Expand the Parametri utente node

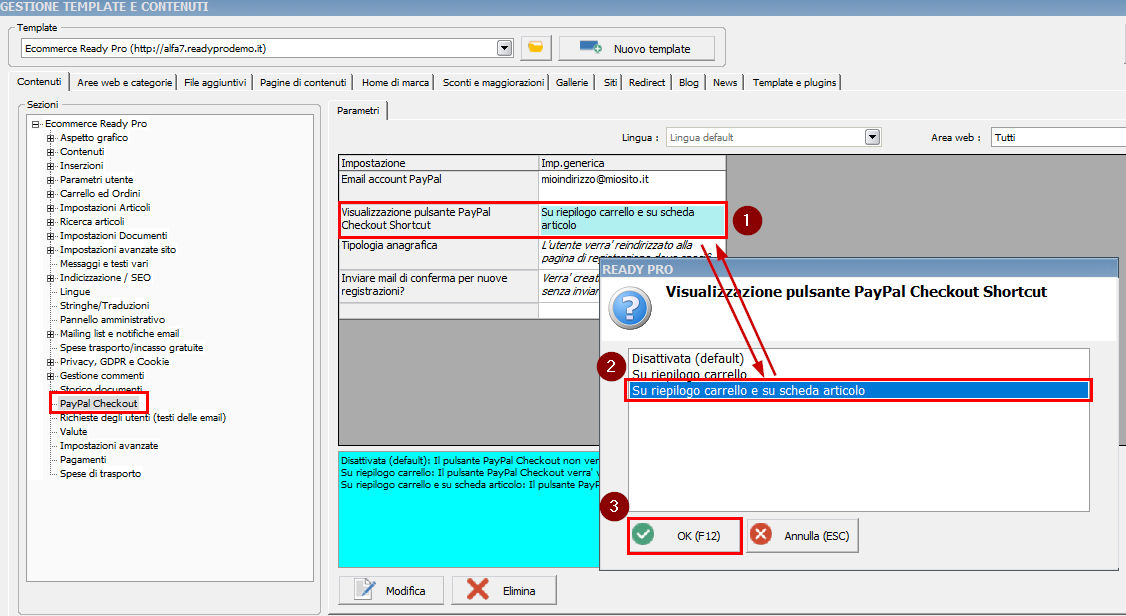pos(50,180)
